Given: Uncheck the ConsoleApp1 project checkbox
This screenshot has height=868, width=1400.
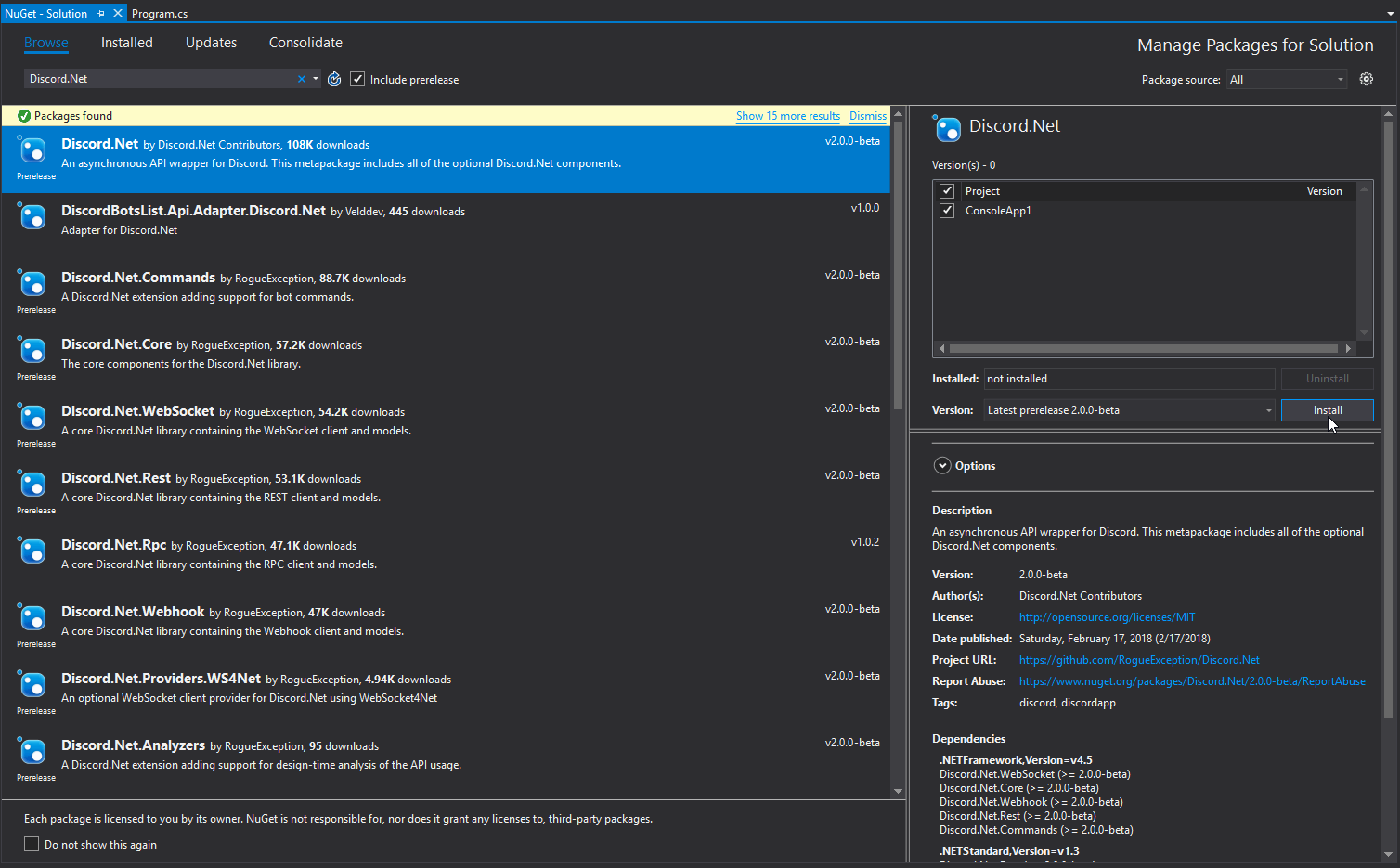Looking at the screenshot, I should coord(947,211).
